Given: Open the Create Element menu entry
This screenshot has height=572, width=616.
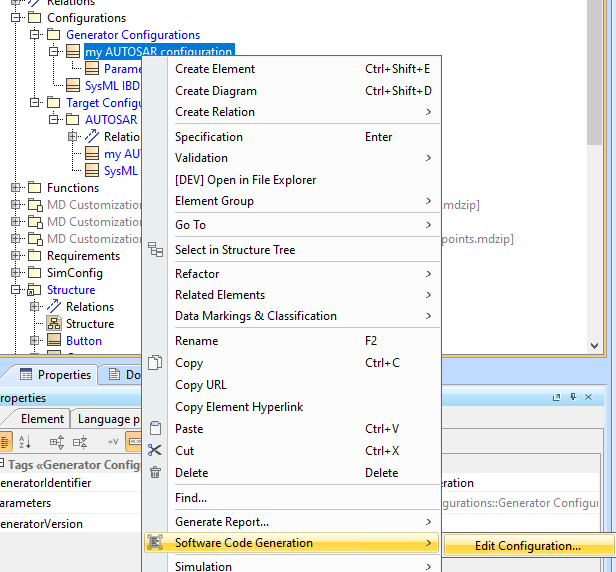Looking at the screenshot, I should click(x=215, y=69).
